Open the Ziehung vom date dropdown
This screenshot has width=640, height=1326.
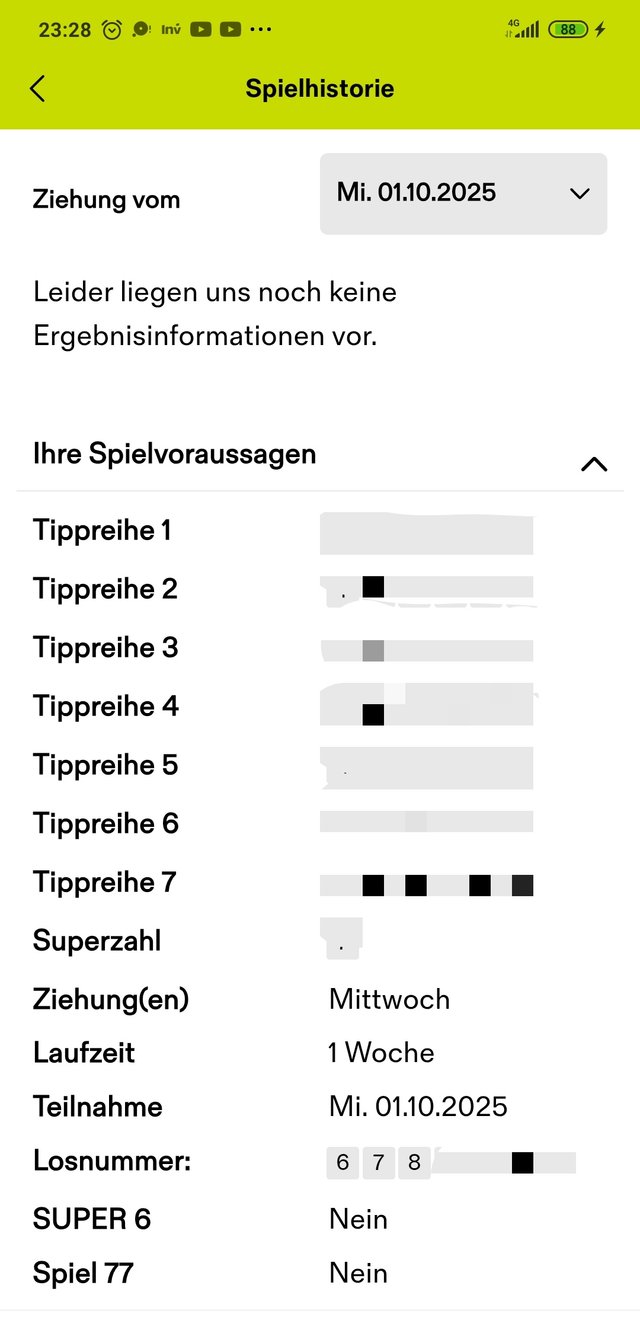tap(463, 194)
